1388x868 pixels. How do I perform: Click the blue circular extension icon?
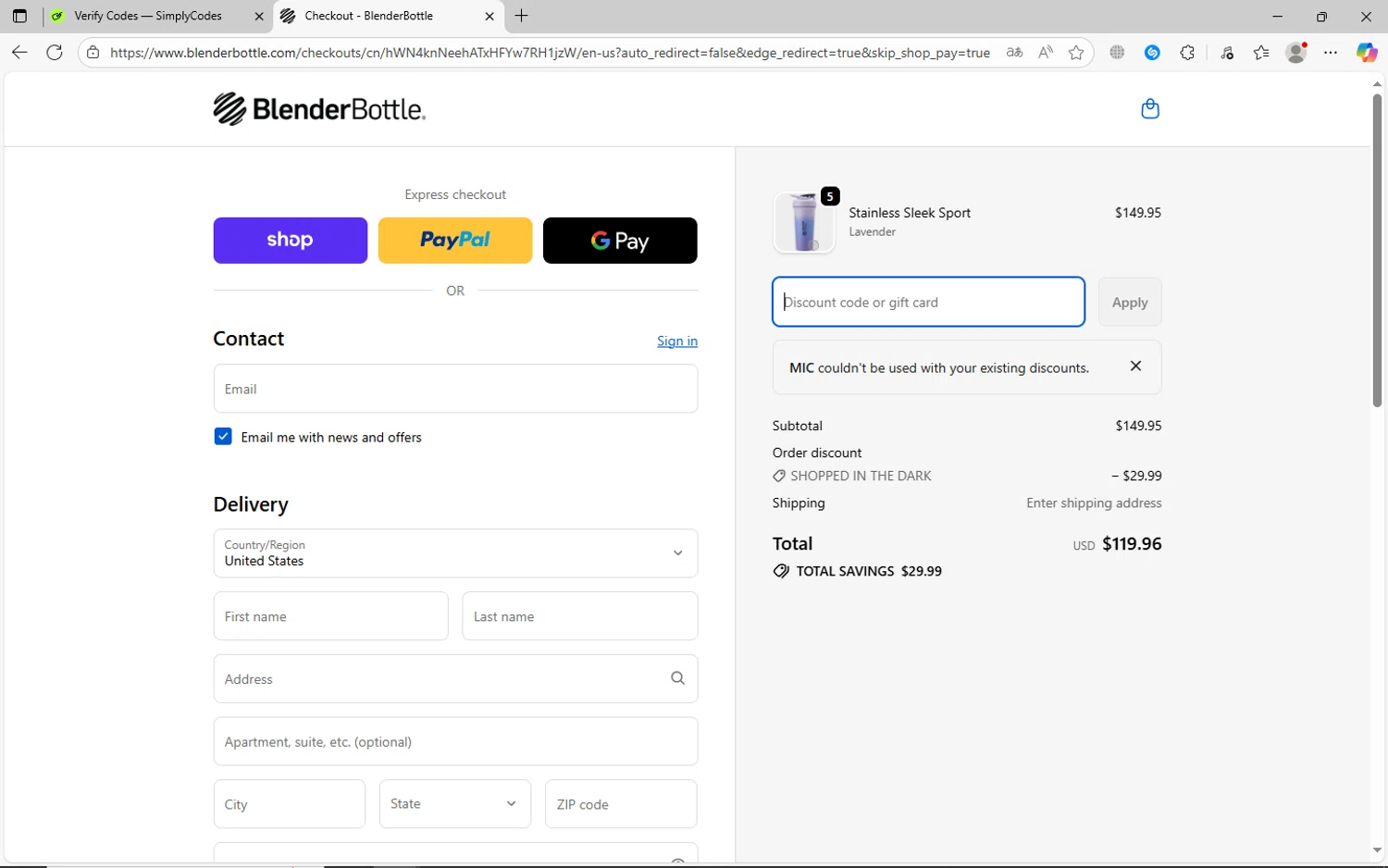(1152, 53)
